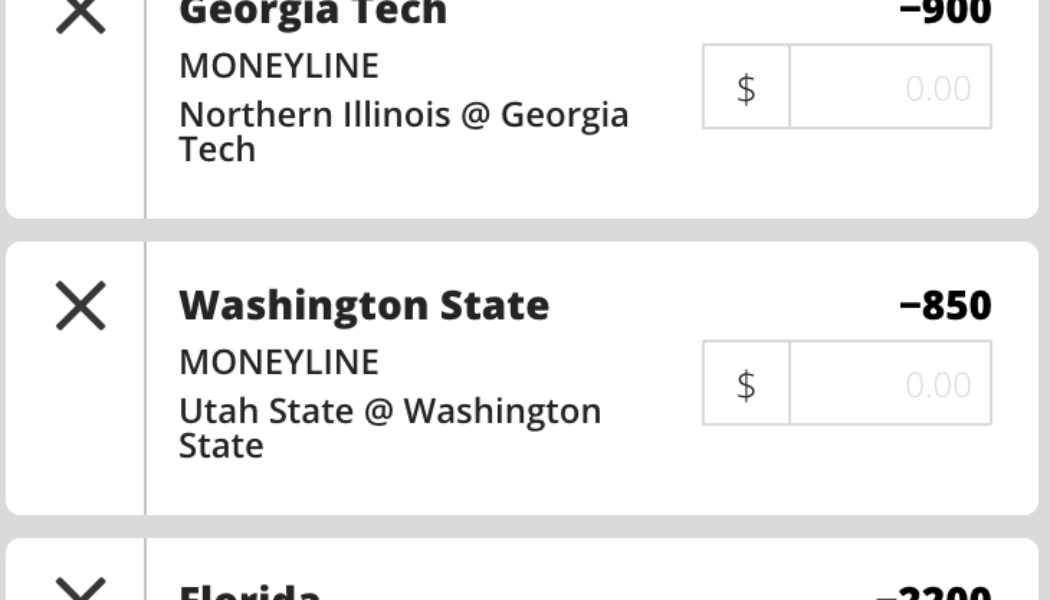Open the Northern Illinois @ Georgia Tech matchup

click(x=404, y=131)
